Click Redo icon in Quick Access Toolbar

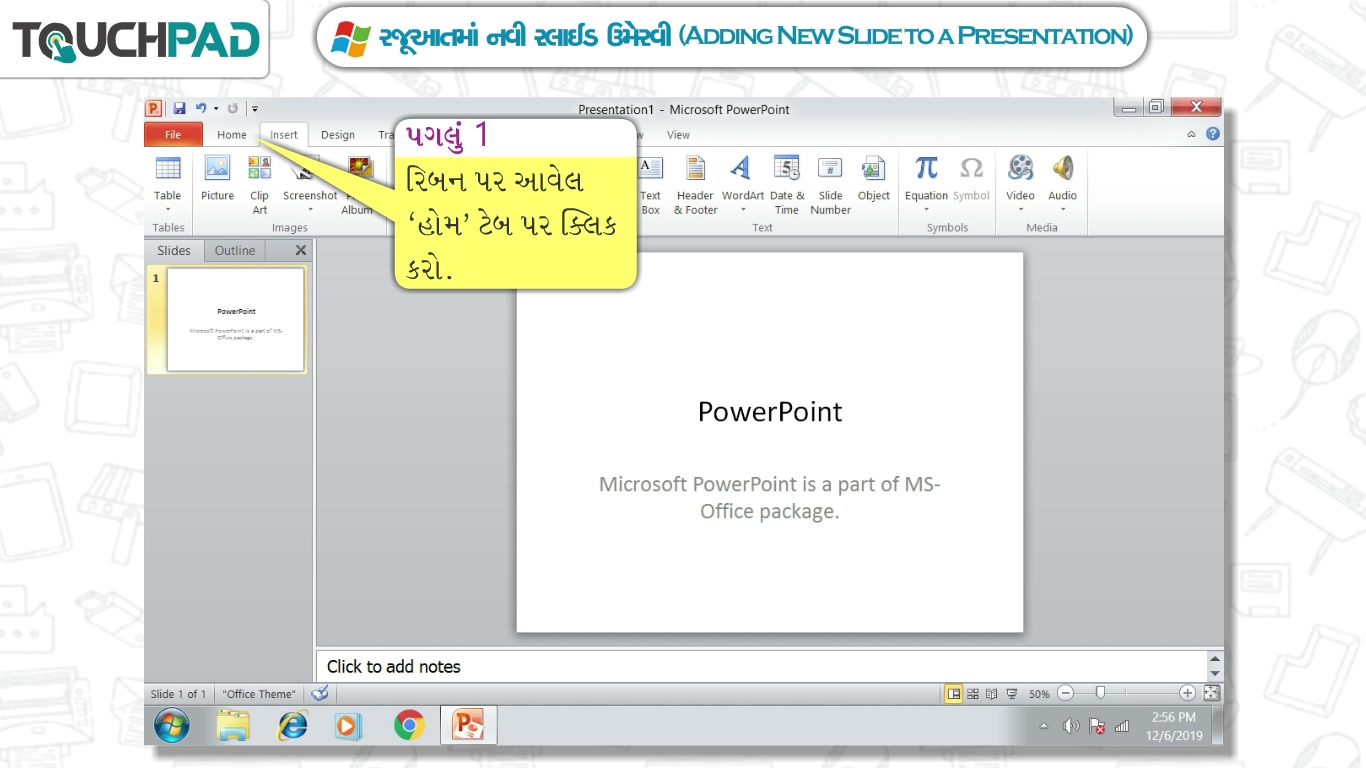[x=233, y=108]
